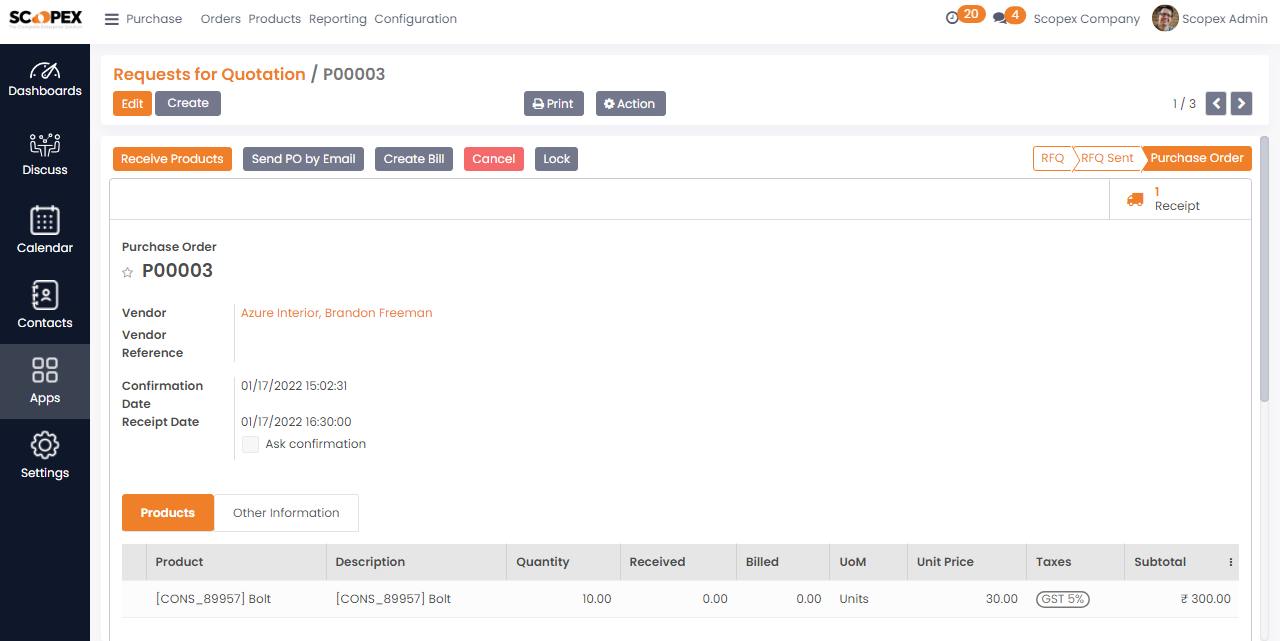Click the activities clock icon
The width and height of the screenshot is (1280, 641).
(952, 18)
